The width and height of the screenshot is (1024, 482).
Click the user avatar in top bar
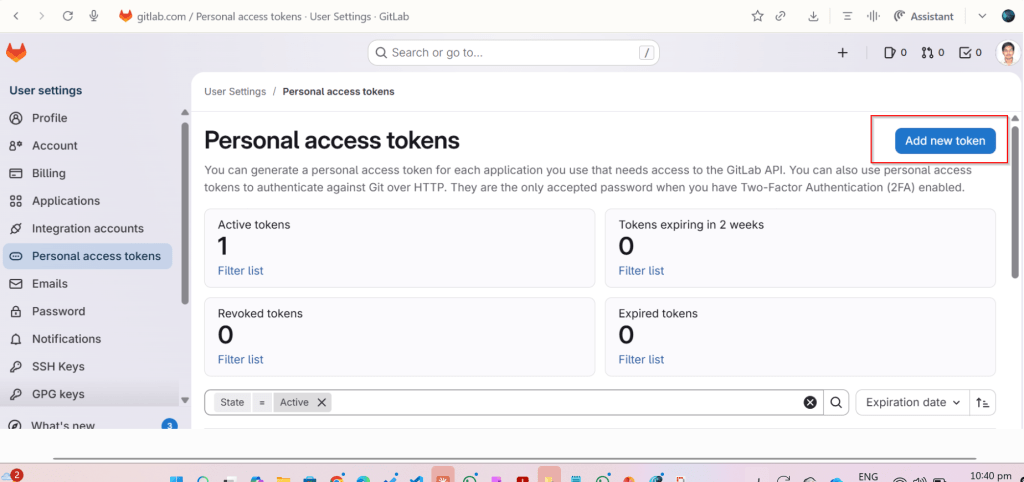(1008, 53)
